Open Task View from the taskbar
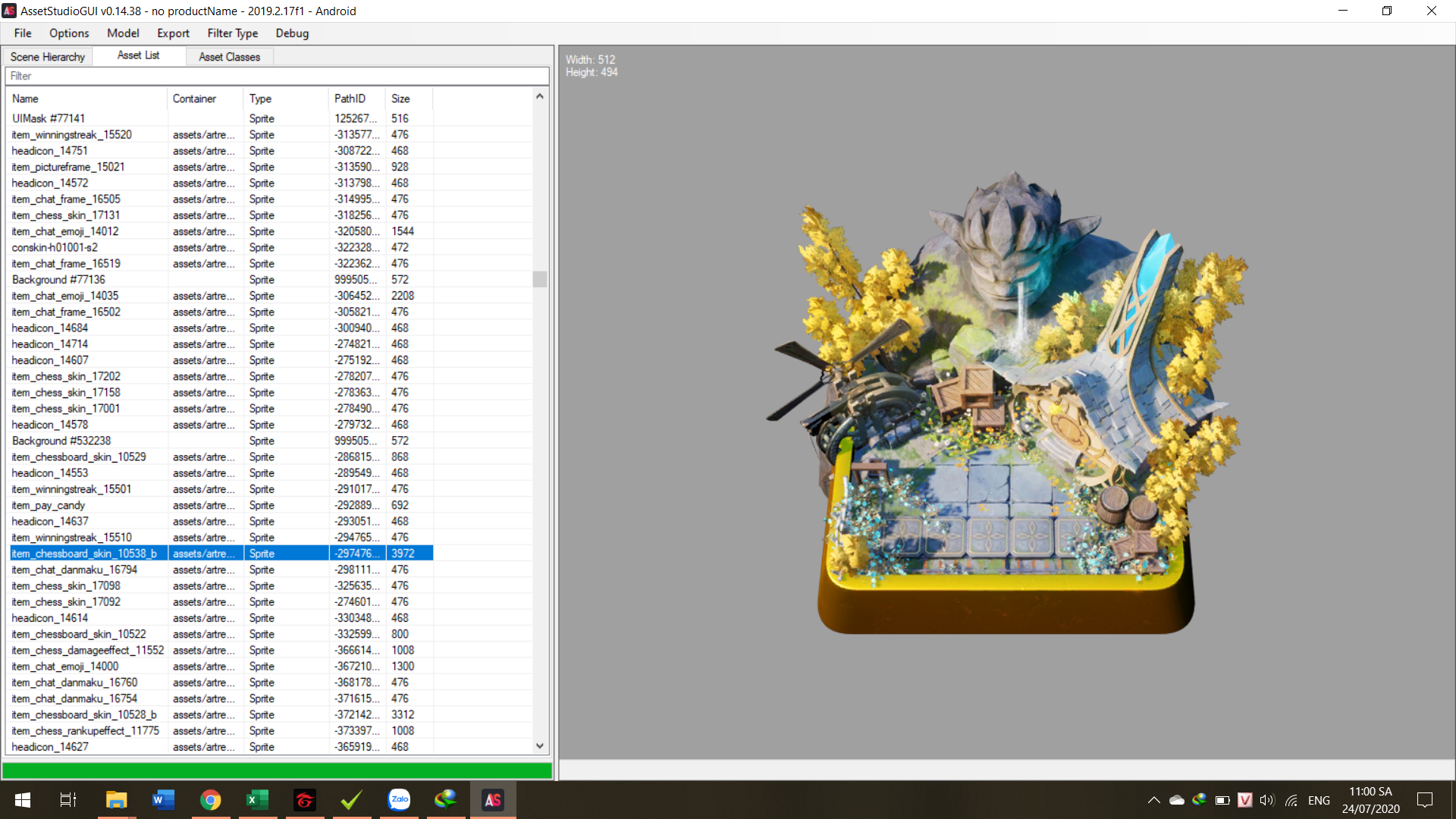This screenshot has width=1456, height=819. pyautogui.click(x=68, y=800)
